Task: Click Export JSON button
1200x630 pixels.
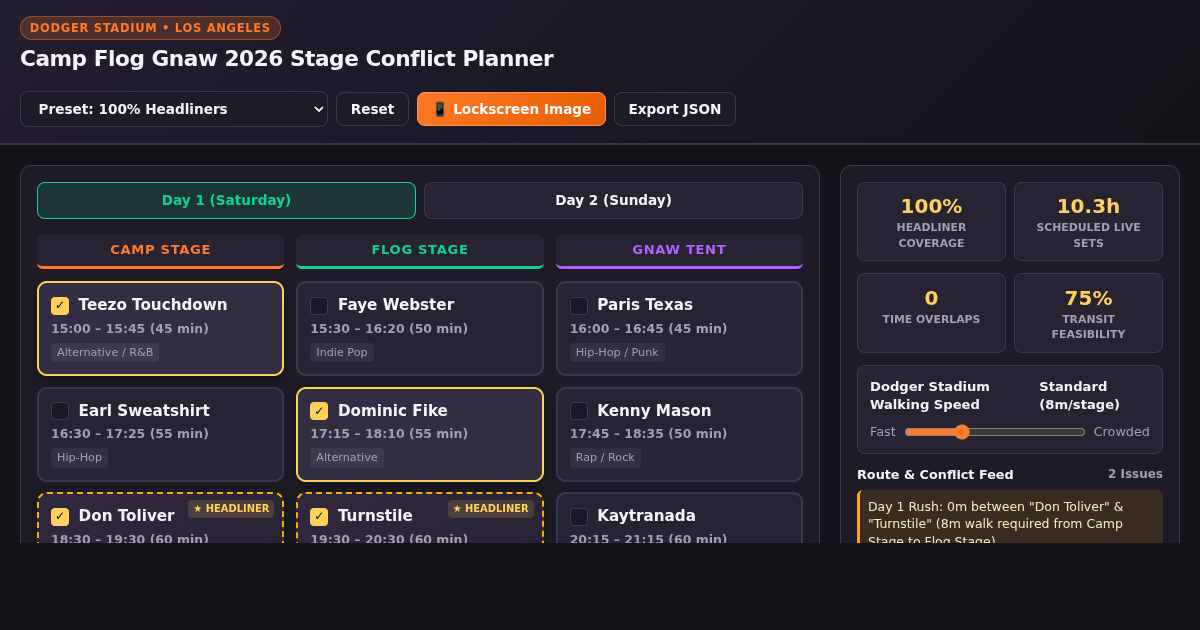Action: (675, 109)
